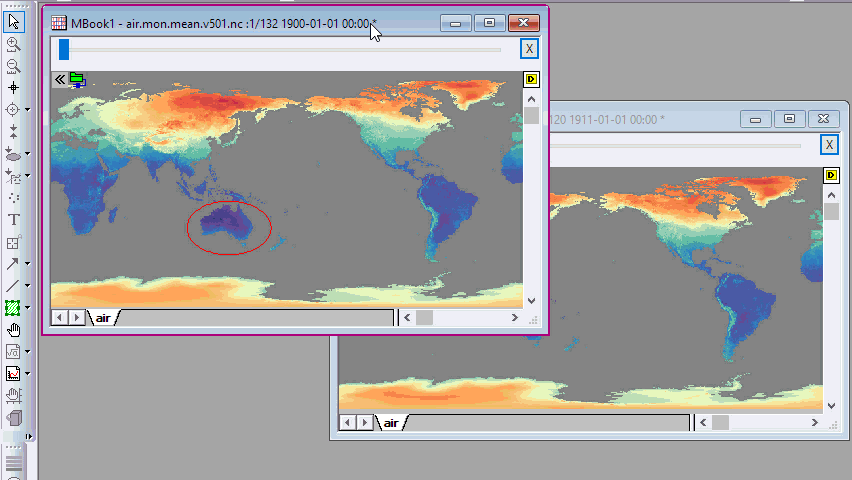Toggle the yellow D button in MBook1
Image resolution: width=852 pixels, height=480 pixels.
click(x=531, y=79)
